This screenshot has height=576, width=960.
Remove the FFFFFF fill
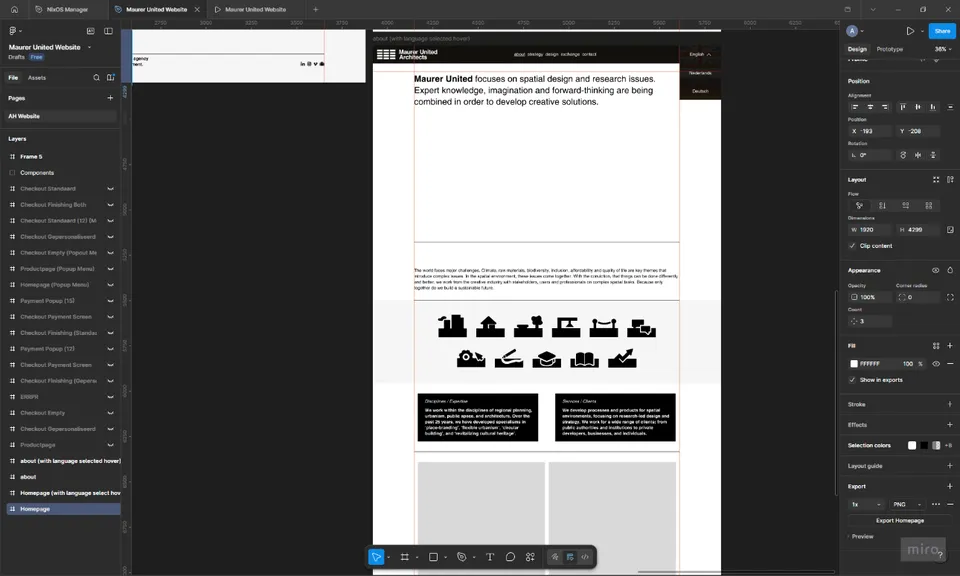point(950,364)
